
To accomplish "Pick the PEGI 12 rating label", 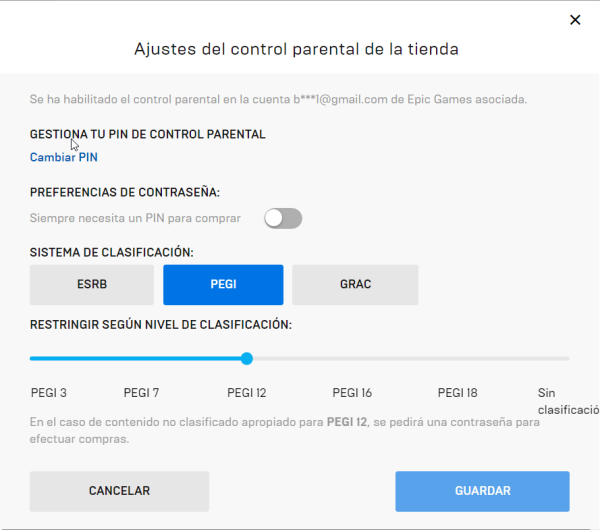I will (x=247, y=393).
